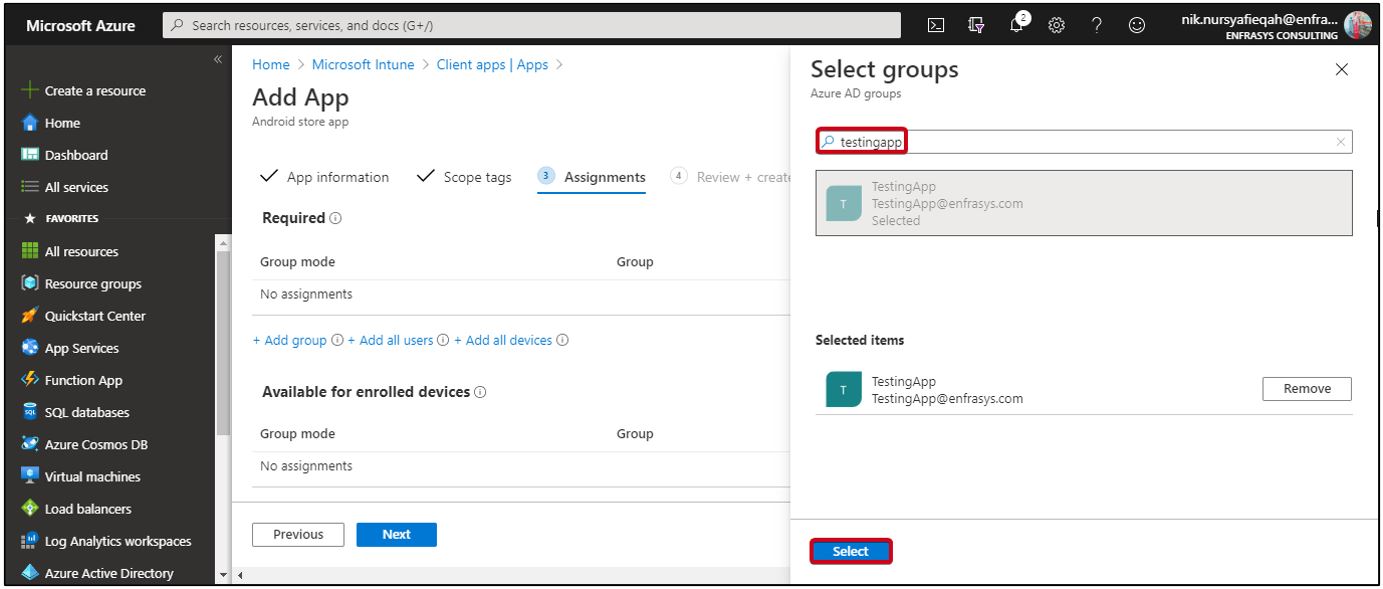This screenshot has height=589, width=1383.
Task: Click the Add all users link
Action: pyautogui.click(x=394, y=340)
